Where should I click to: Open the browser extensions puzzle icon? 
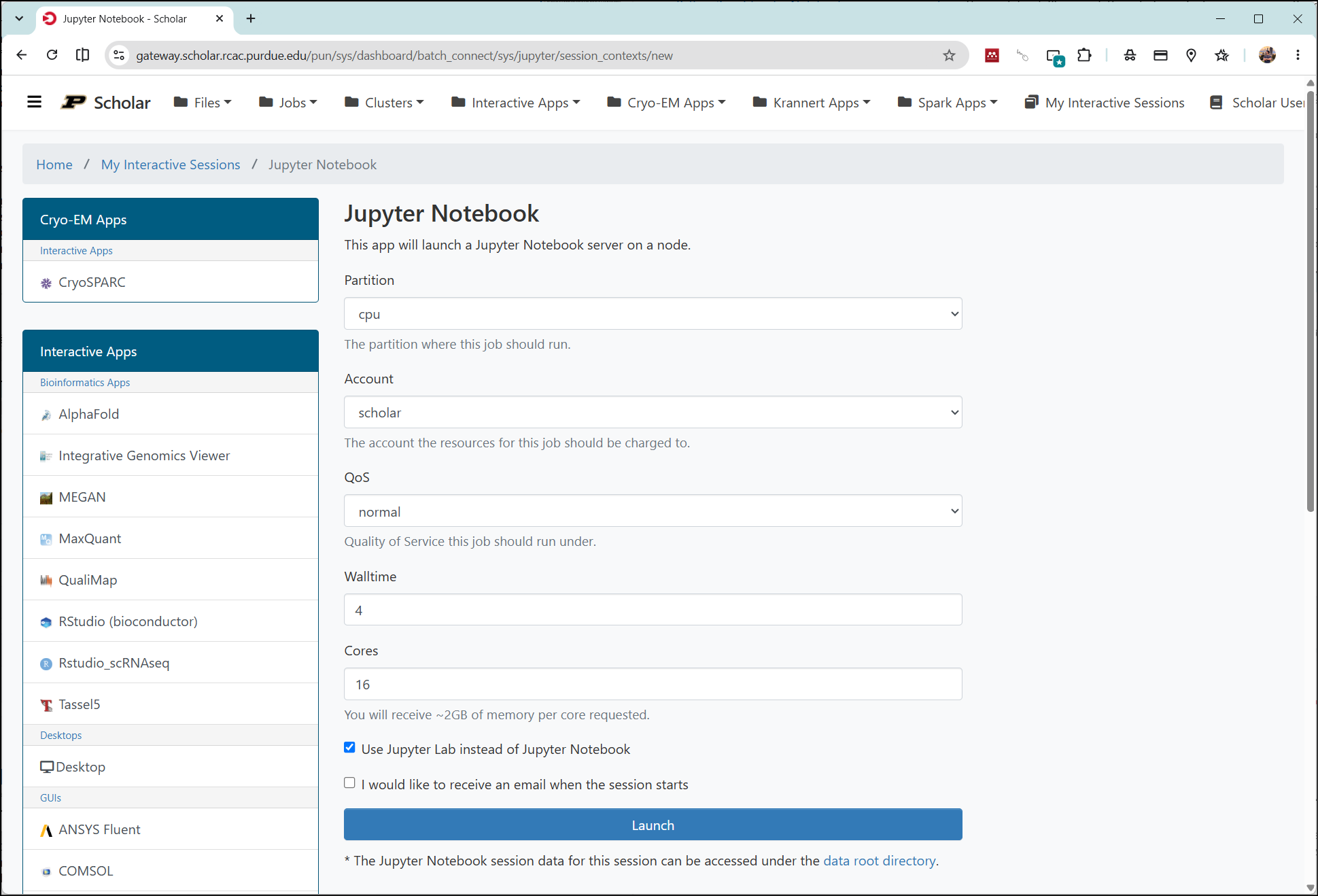click(x=1085, y=55)
